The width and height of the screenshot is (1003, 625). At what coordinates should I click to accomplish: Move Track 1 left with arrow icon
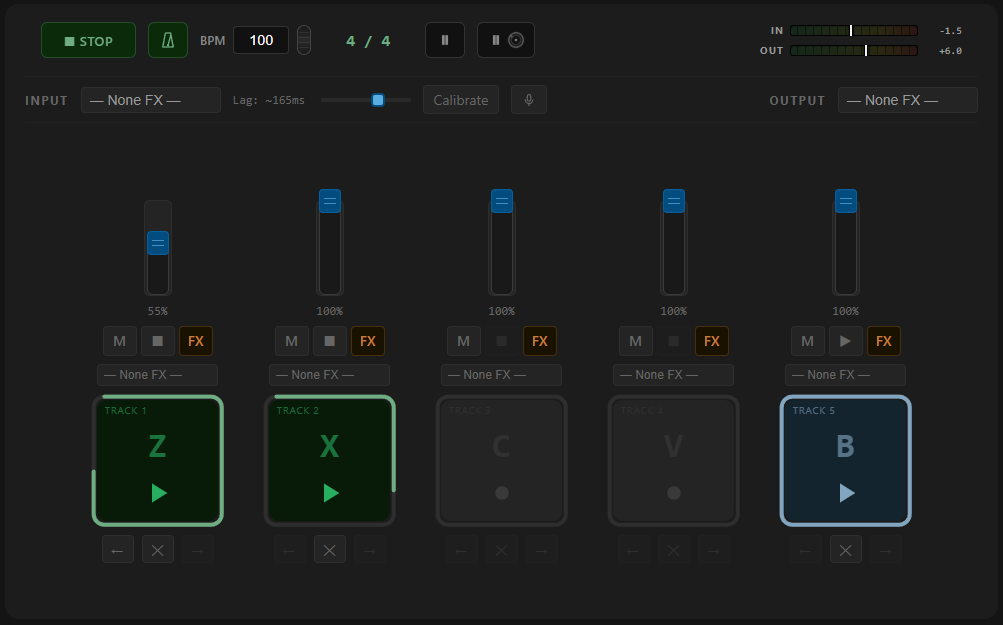(118, 550)
